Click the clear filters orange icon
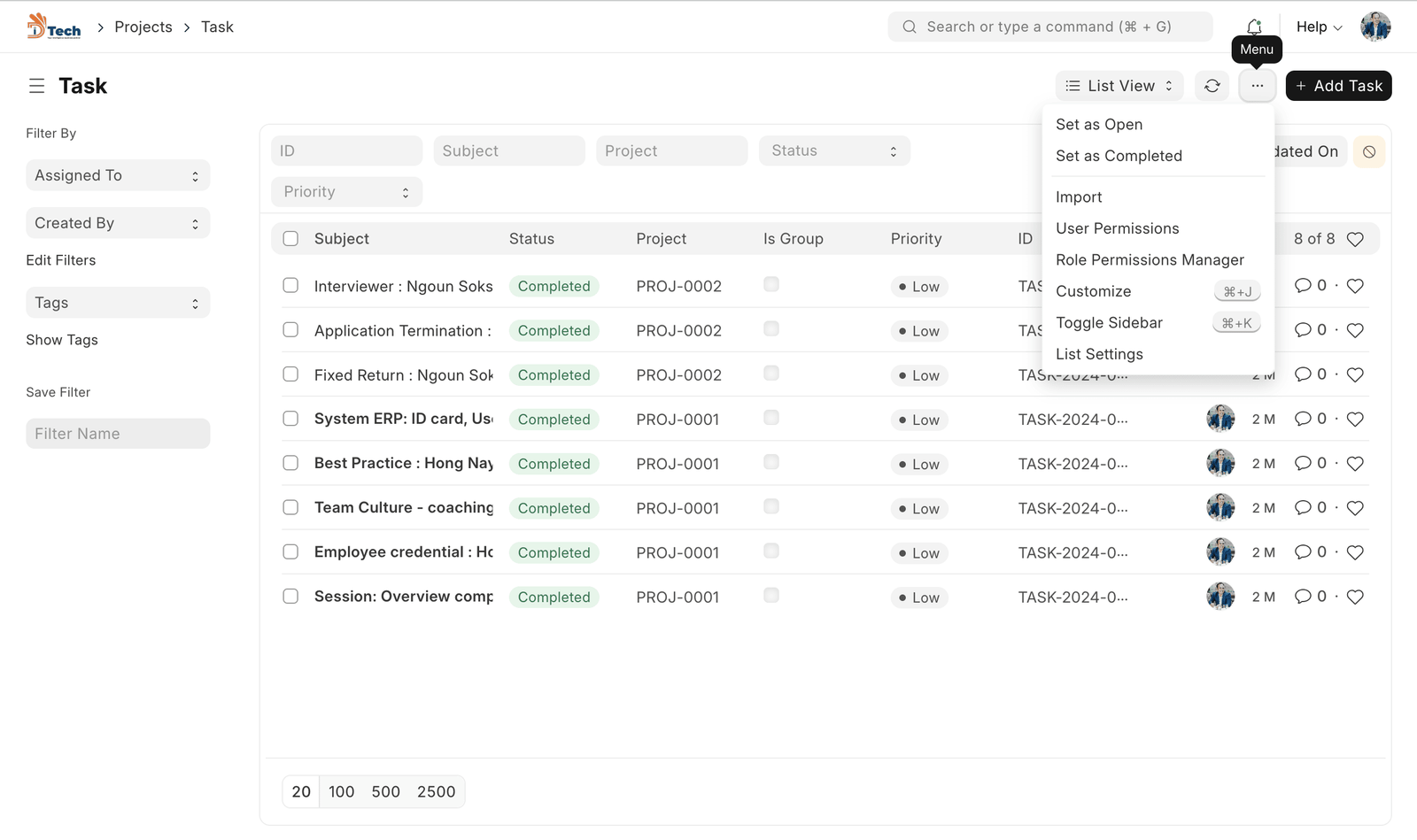1417x840 pixels. [1368, 151]
